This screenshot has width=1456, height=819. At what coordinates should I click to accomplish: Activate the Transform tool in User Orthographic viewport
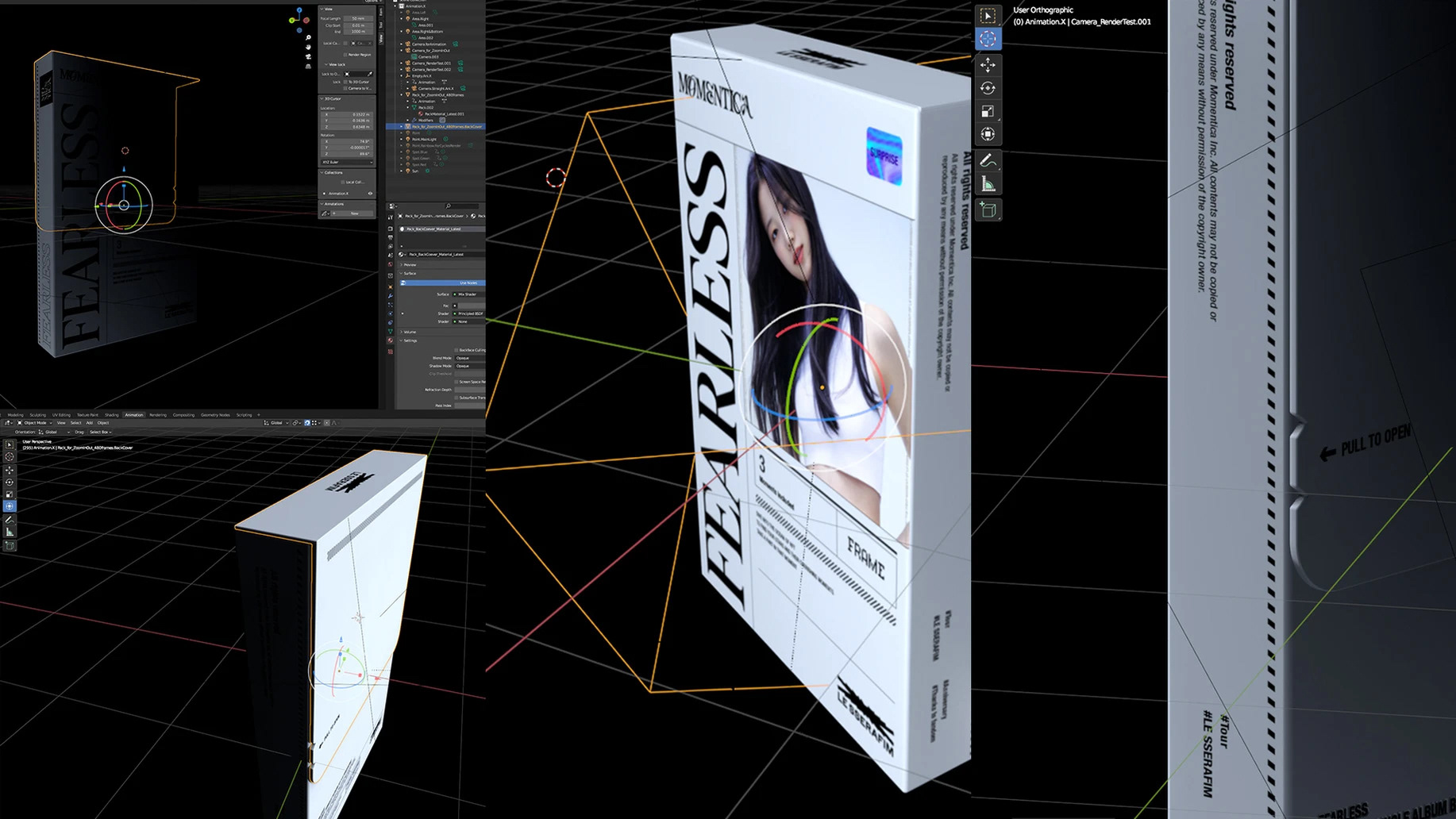point(988,134)
